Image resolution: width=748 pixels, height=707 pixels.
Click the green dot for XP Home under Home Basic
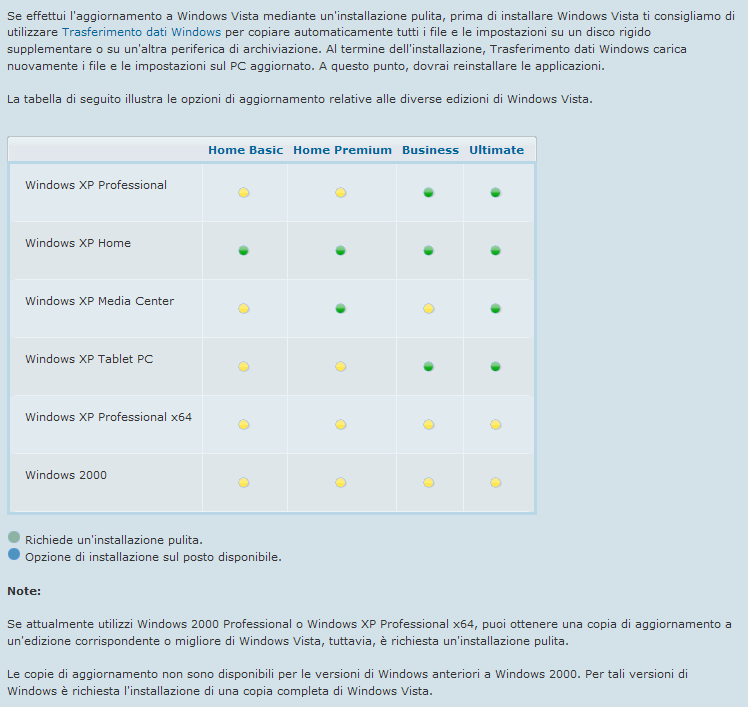[x=244, y=250]
